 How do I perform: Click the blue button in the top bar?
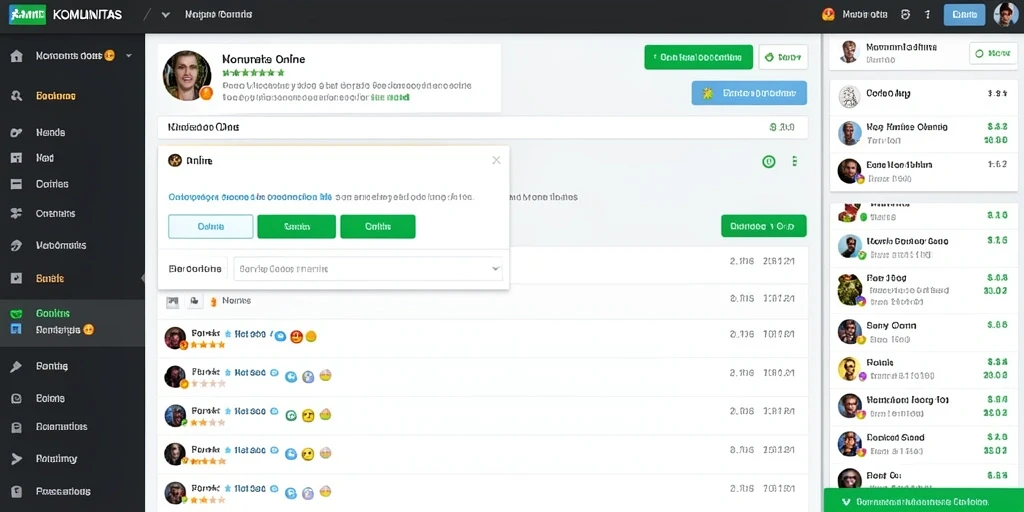pos(965,14)
